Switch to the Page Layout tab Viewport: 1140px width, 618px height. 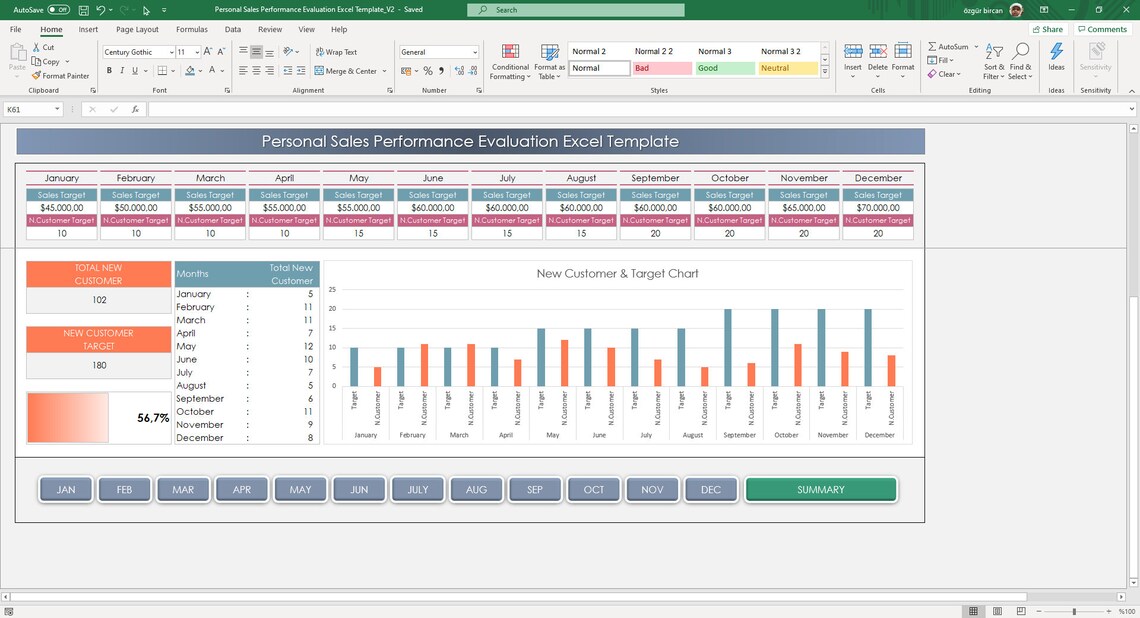[x=137, y=30]
